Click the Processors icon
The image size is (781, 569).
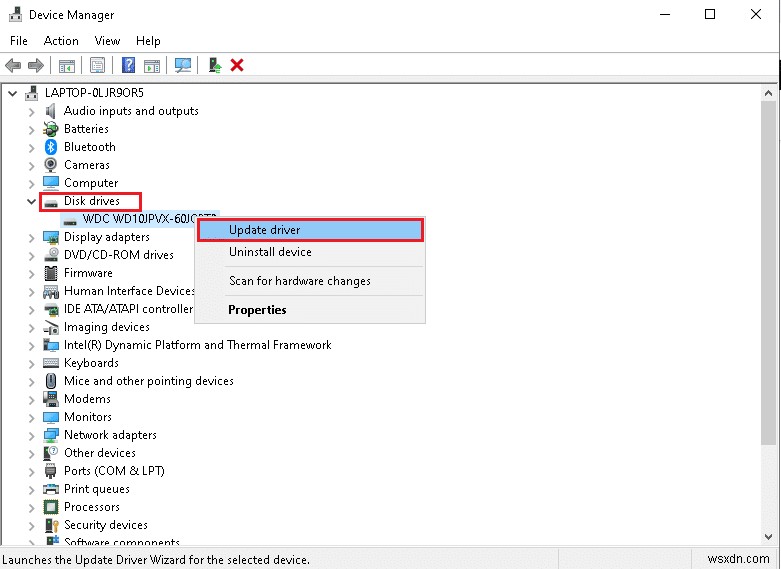tap(51, 507)
